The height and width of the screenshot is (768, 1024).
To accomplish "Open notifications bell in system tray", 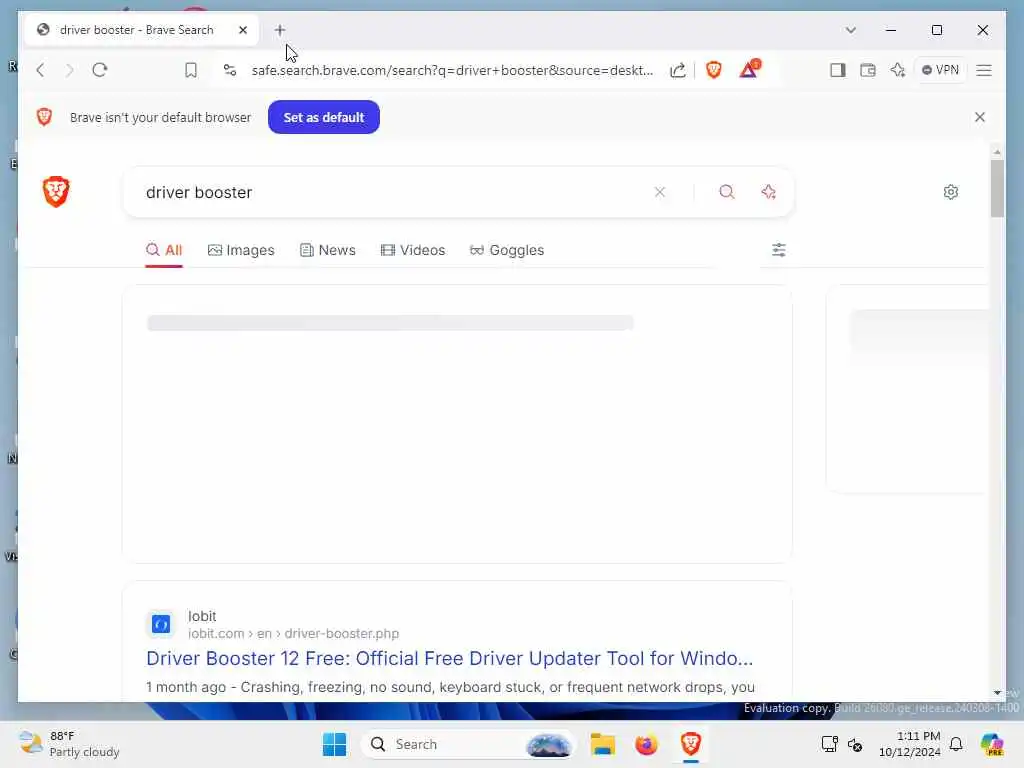I will pos(956,744).
